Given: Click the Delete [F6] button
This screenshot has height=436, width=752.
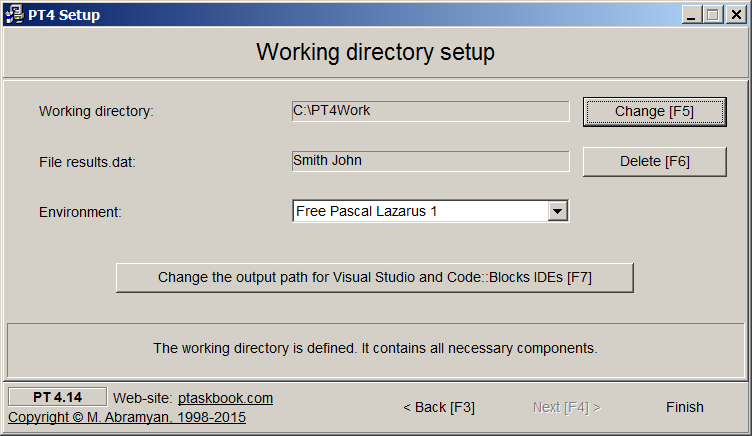Looking at the screenshot, I should pyautogui.click(x=655, y=162).
